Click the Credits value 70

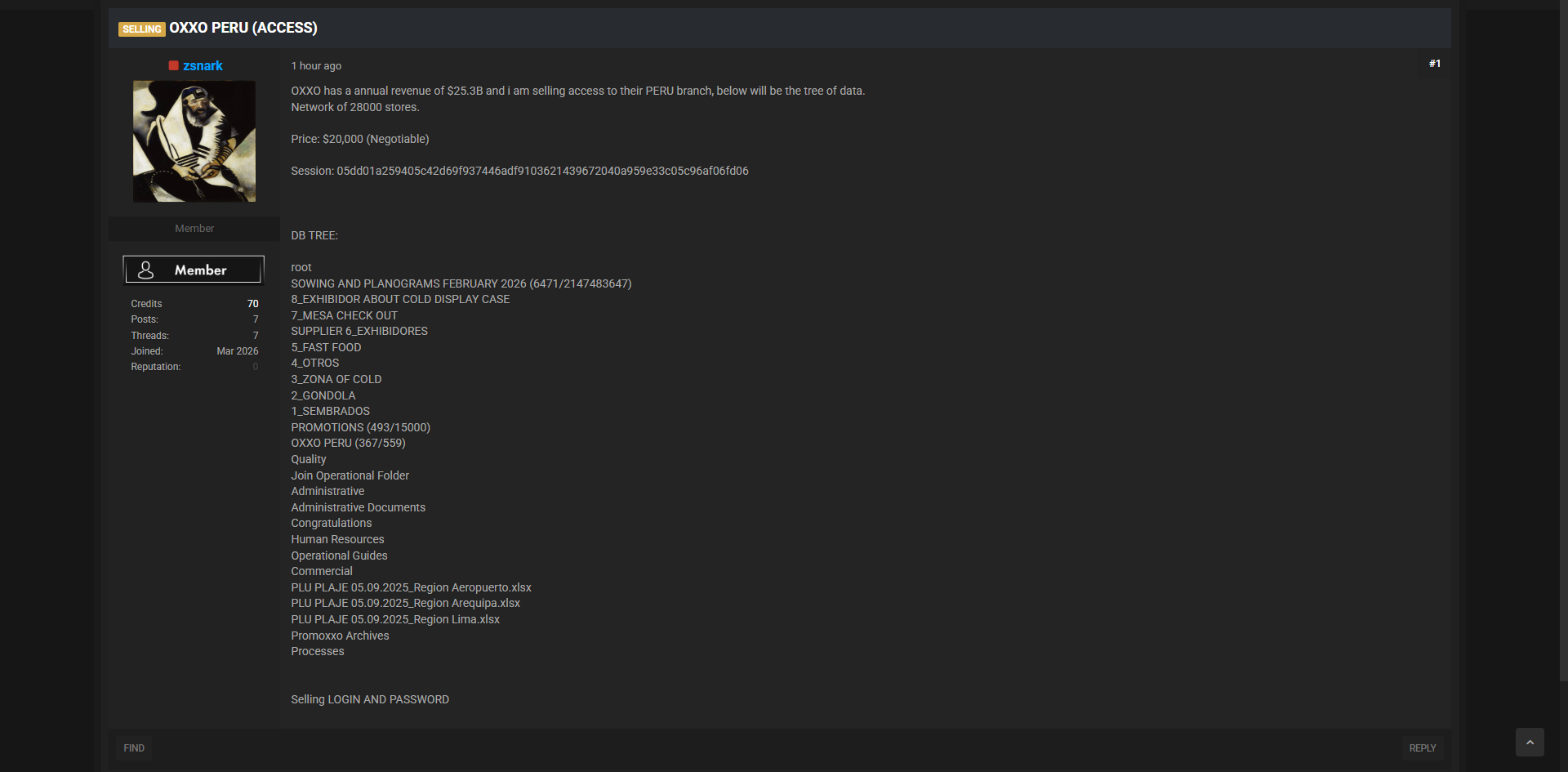pyautogui.click(x=252, y=304)
